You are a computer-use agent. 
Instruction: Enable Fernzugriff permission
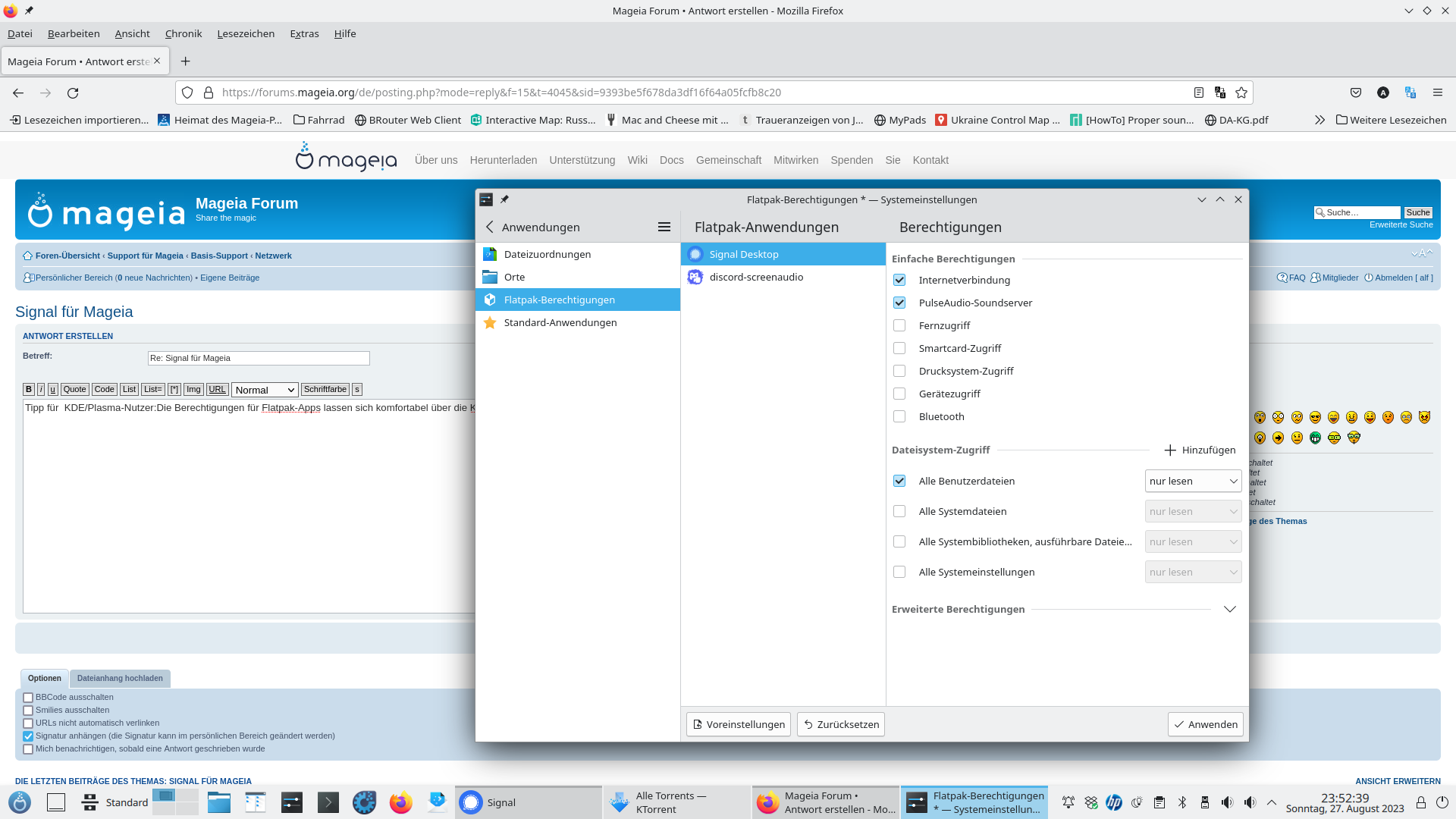click(x=899, y=325)
